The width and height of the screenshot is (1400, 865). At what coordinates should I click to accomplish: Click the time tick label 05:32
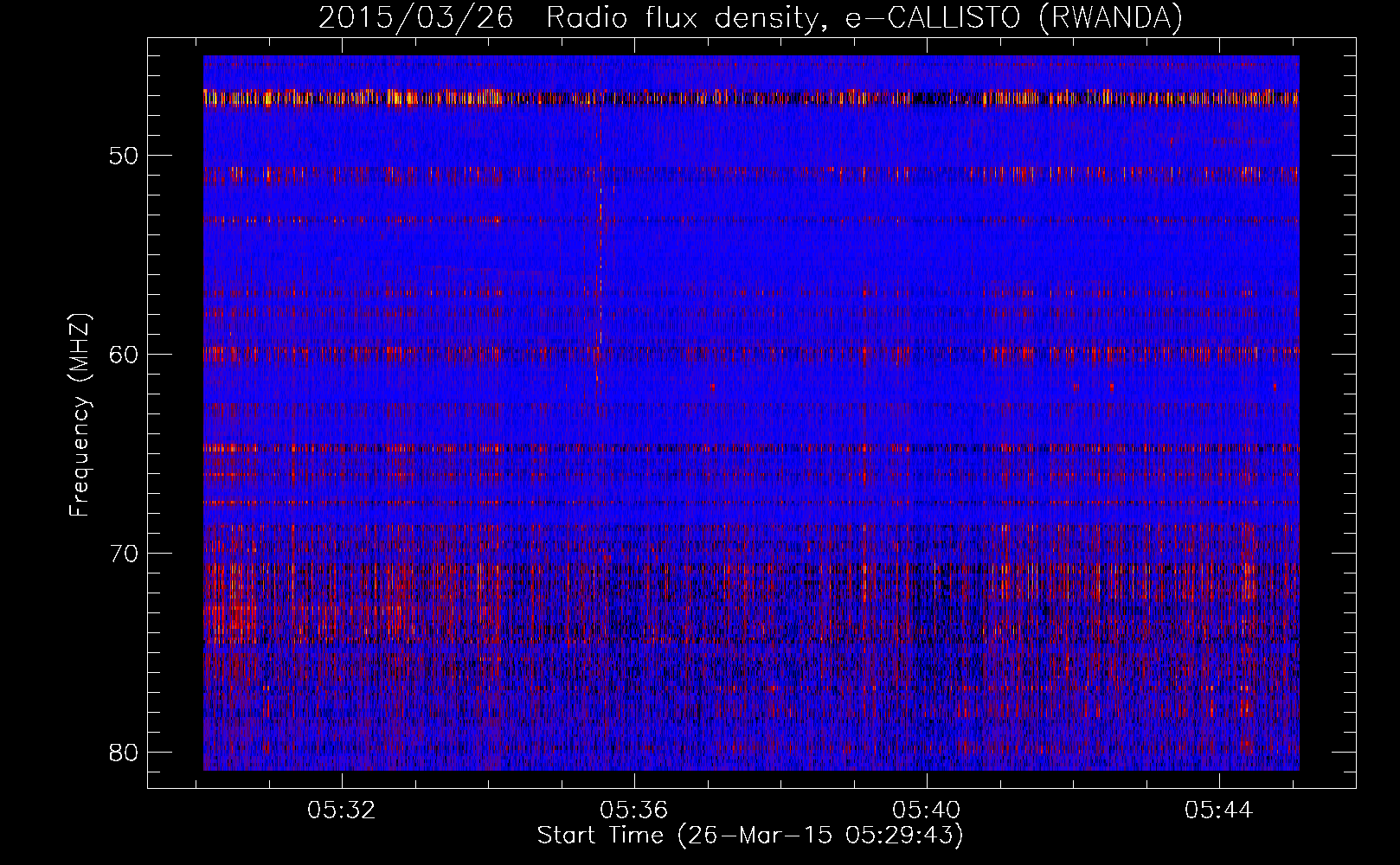(x=342, y=811)
